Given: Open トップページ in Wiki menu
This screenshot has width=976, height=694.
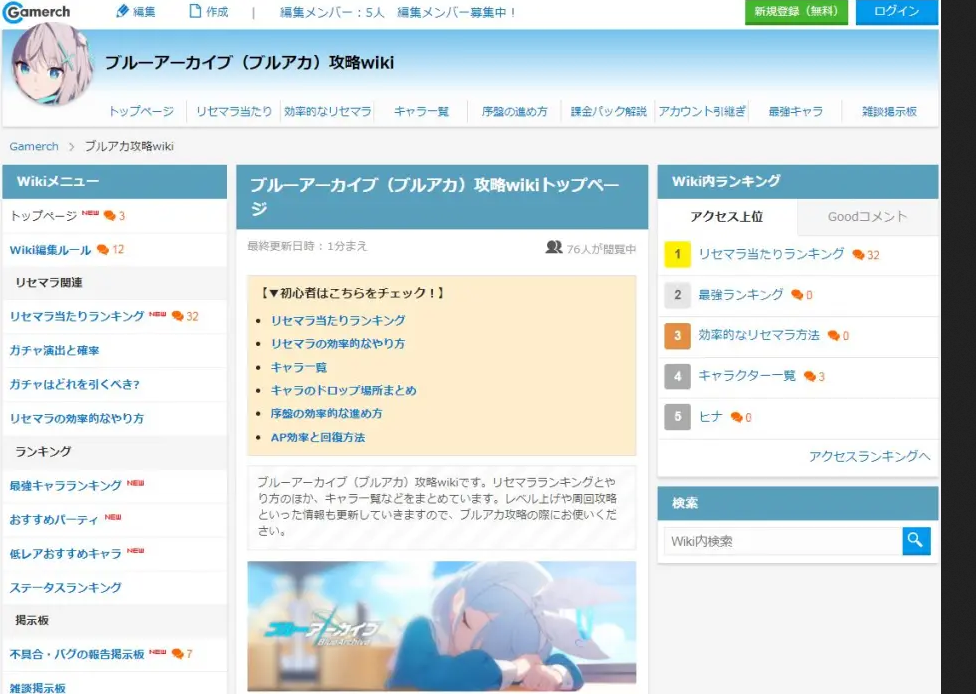Looking at the screenshot, I should [44, 216].
